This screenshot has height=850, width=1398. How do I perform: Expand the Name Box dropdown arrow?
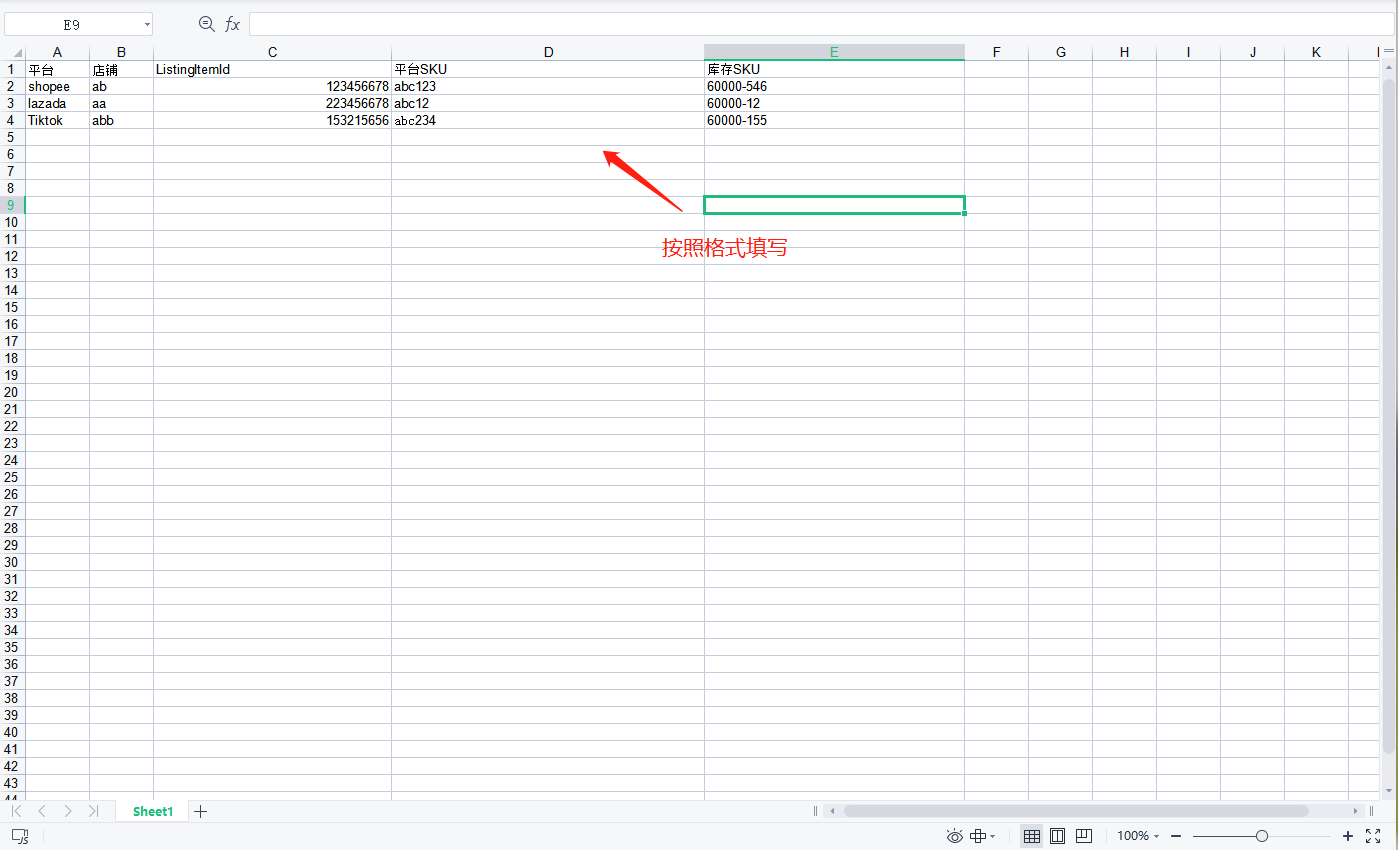coord(147,24)
